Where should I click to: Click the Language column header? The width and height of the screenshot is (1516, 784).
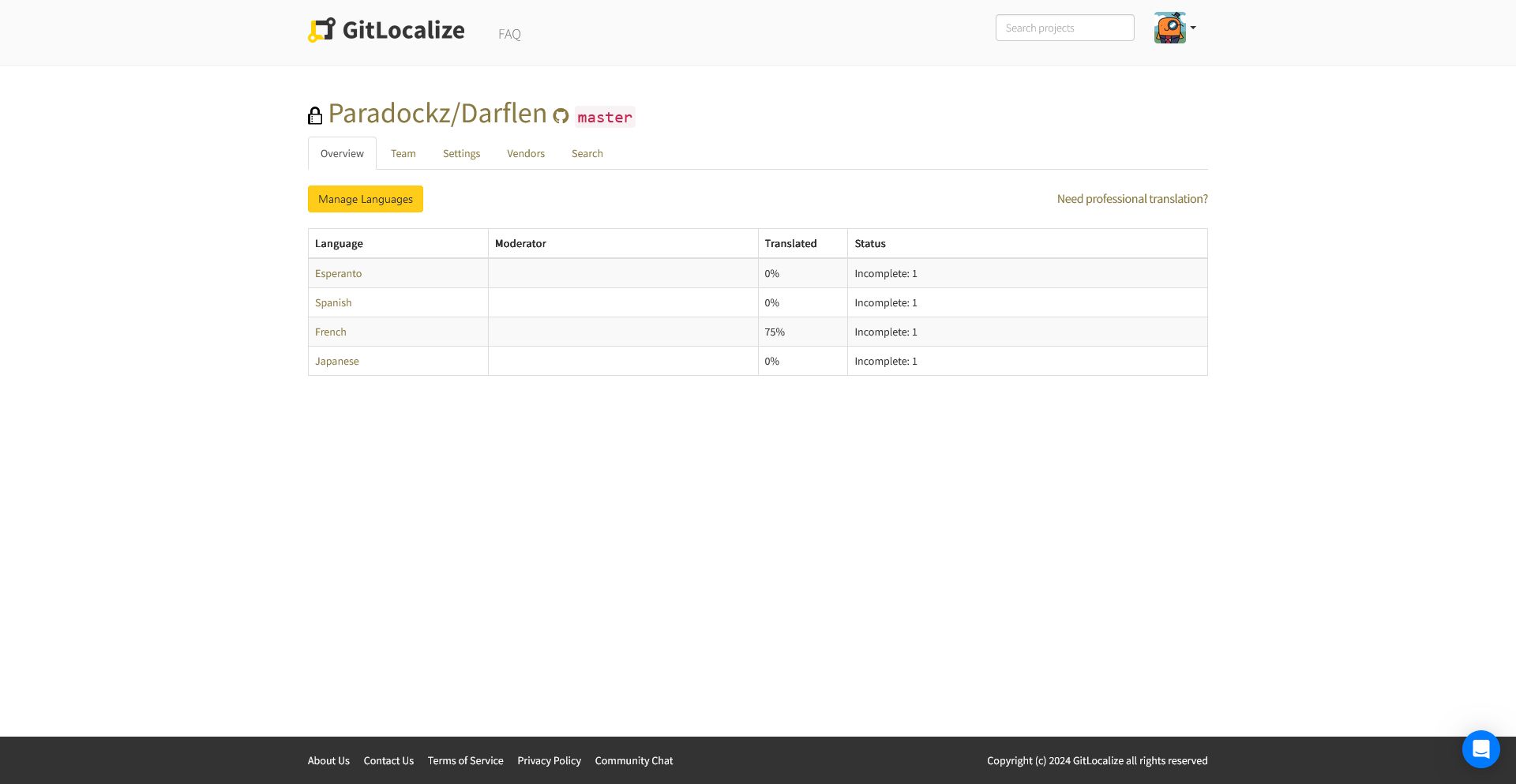(x=339, y=243)
